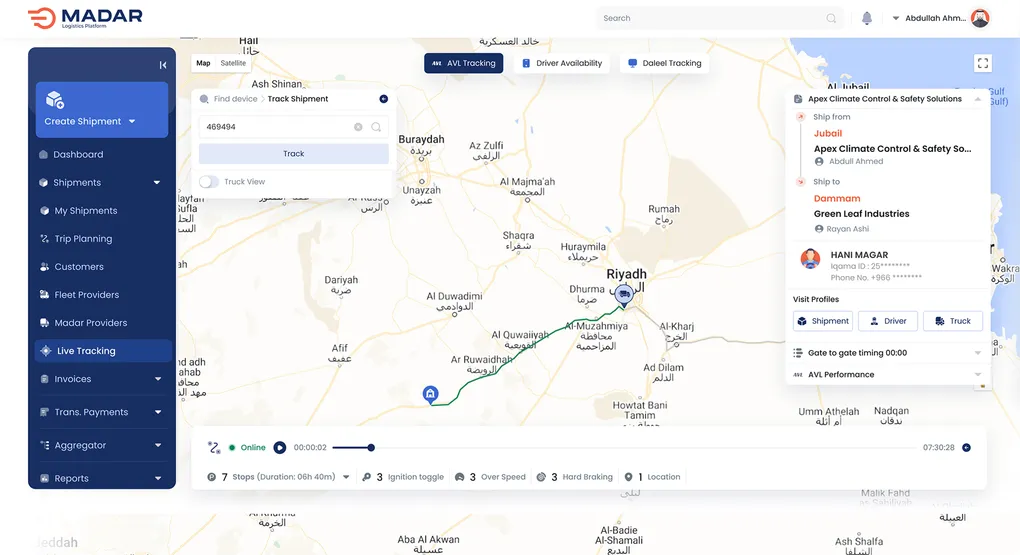Click the blue origin marker on the map
Screen dimensions: 1020x555
click(430, 394)
